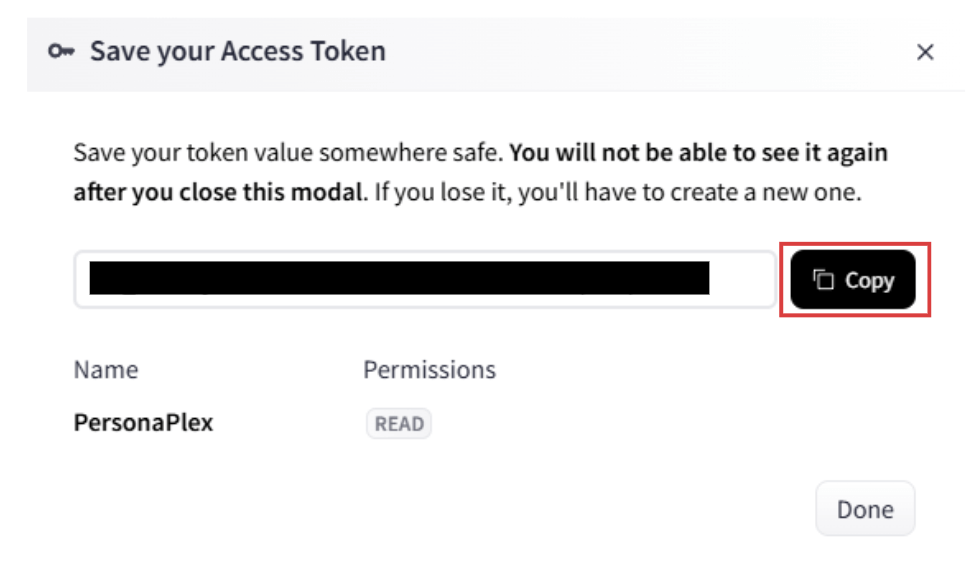
Task: Click the clipboard icon inside the Copy button
Action: click(x=824, y=280)
